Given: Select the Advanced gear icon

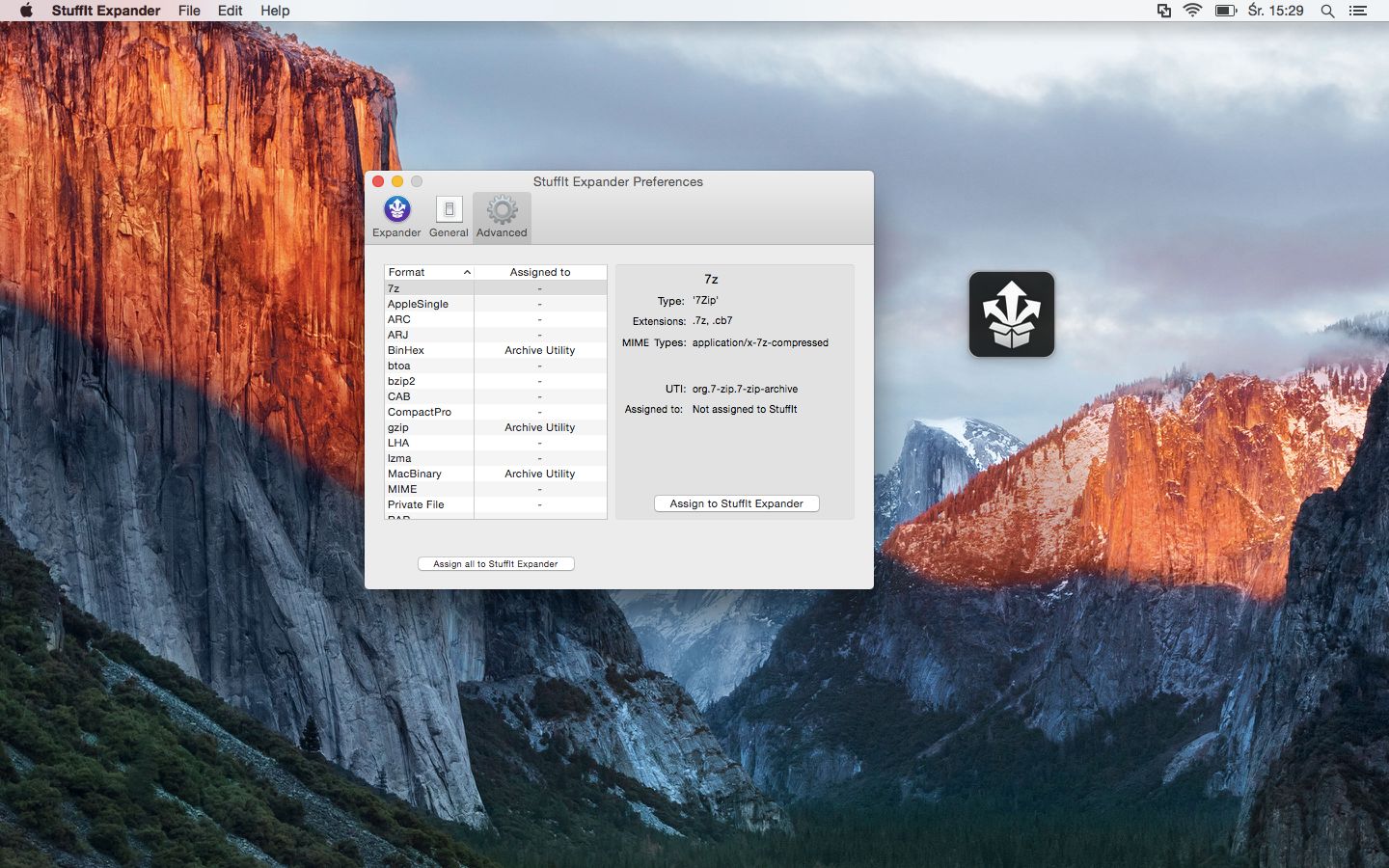Looking at the screenshot, I should (502, 210).
